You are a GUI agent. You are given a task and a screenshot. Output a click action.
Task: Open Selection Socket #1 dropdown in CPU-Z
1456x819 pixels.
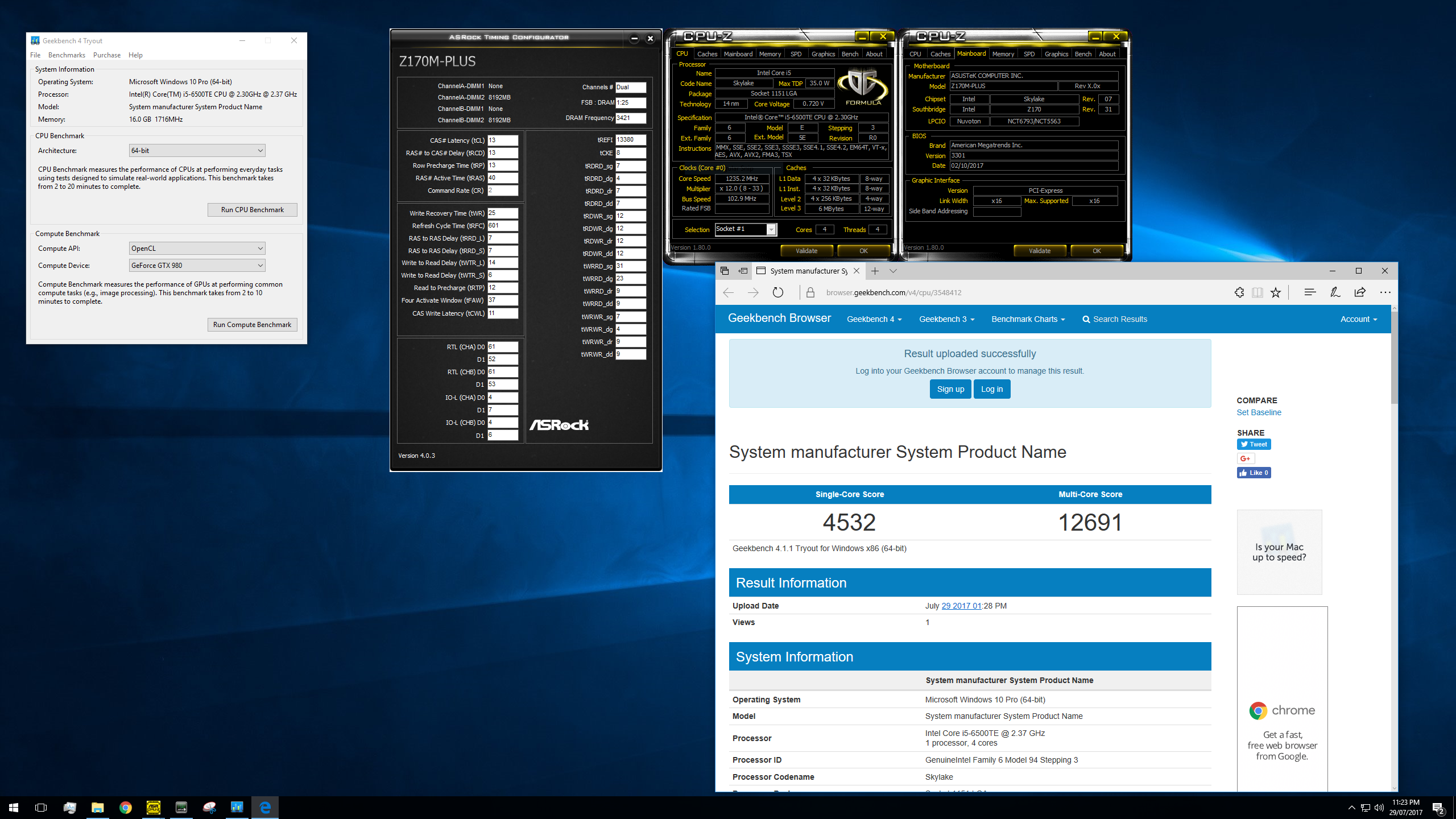[x=745, y=229]
